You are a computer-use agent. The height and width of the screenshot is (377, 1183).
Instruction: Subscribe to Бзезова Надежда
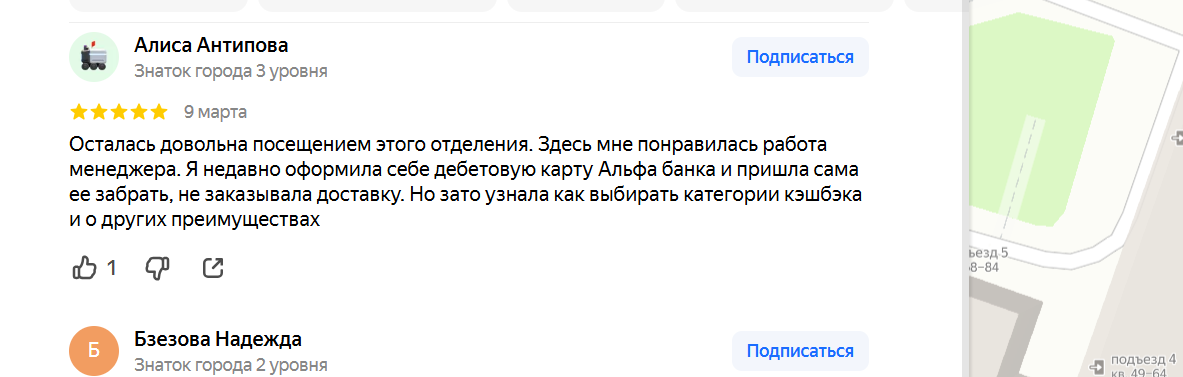pyautogui.click(x=800, y=351)
